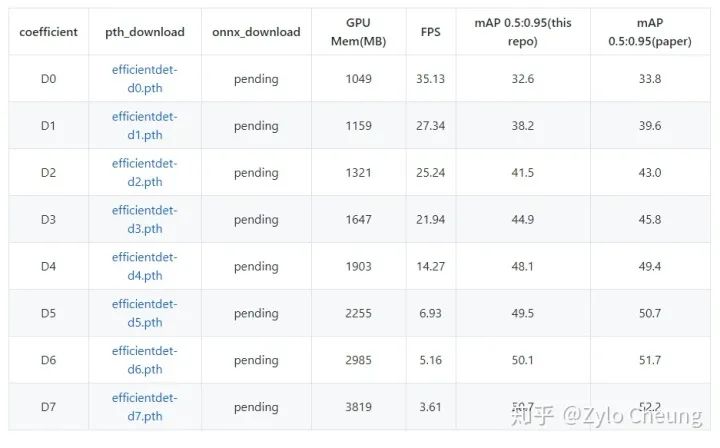The image size is (720, 448).
Task: Click the GPU Mem(MB) header cell
Action: (358, 31)
